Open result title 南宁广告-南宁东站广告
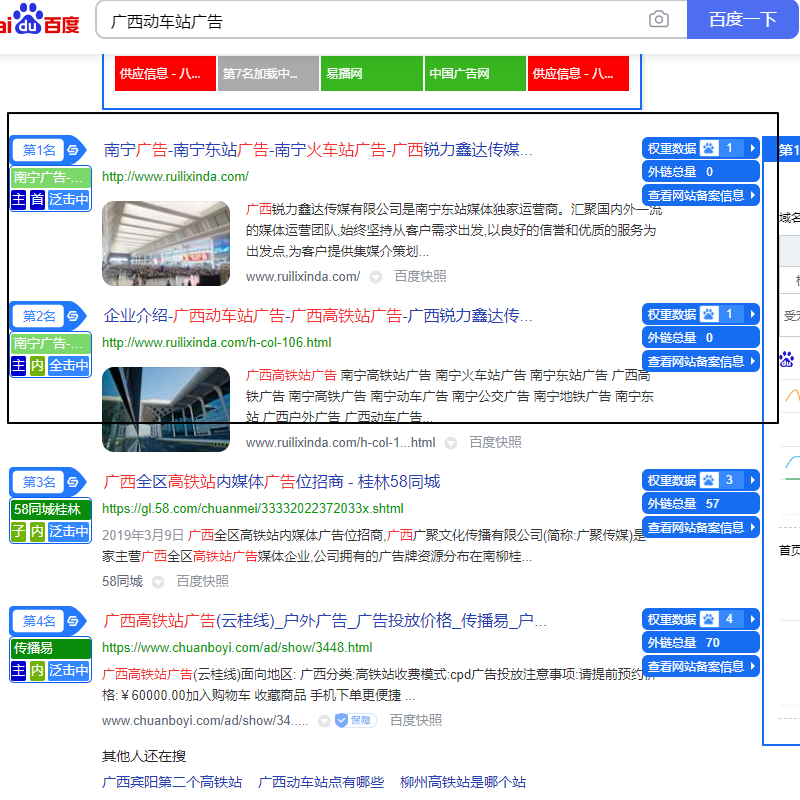Image resolution: width=800 pixels, height=800 pixels. (x=318, y=150)
